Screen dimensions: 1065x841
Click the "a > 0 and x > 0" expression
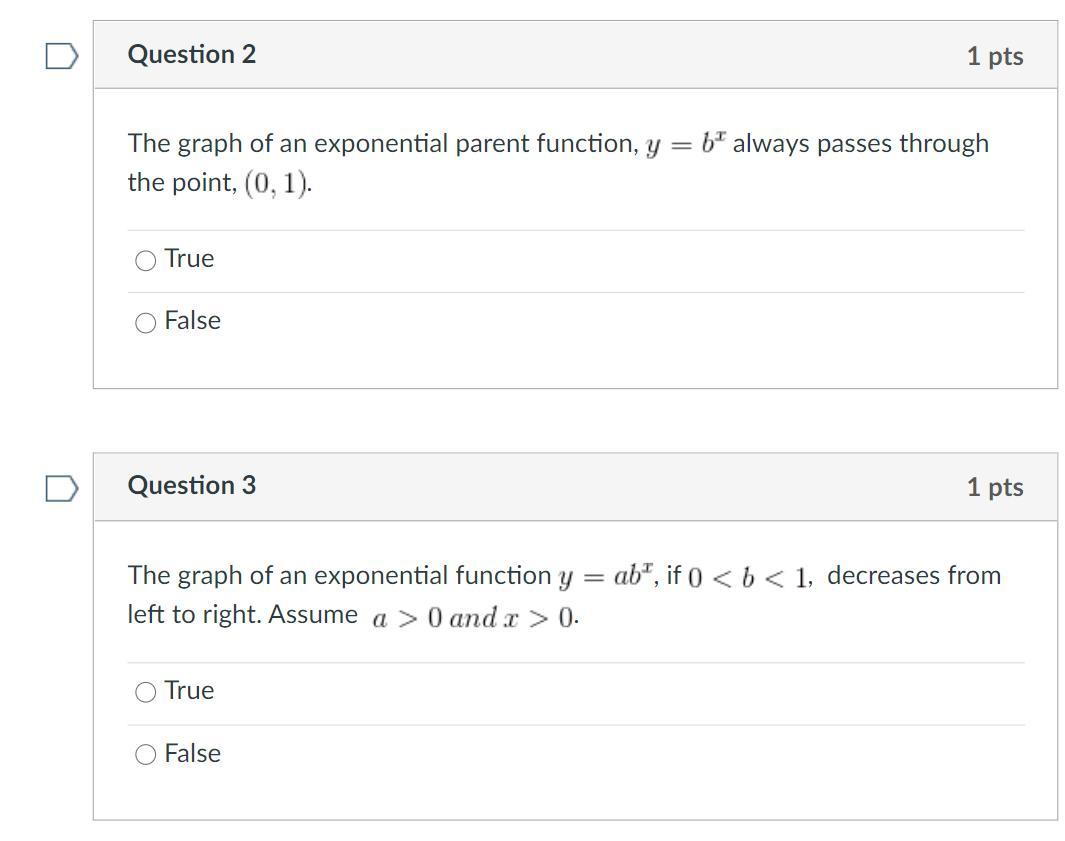click(474, 618)
